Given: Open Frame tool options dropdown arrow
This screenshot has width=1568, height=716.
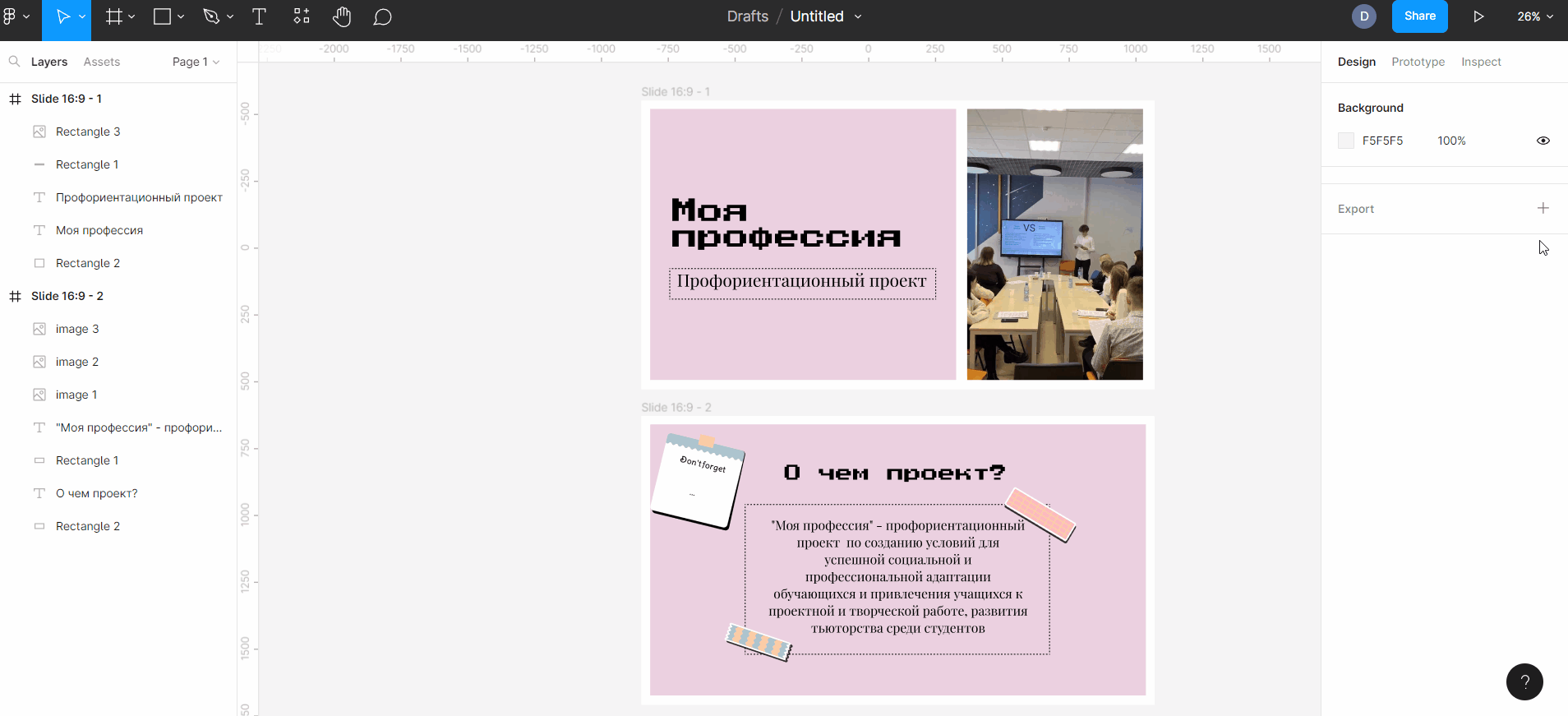Looking at the screenshot, I should coord(131,16).
